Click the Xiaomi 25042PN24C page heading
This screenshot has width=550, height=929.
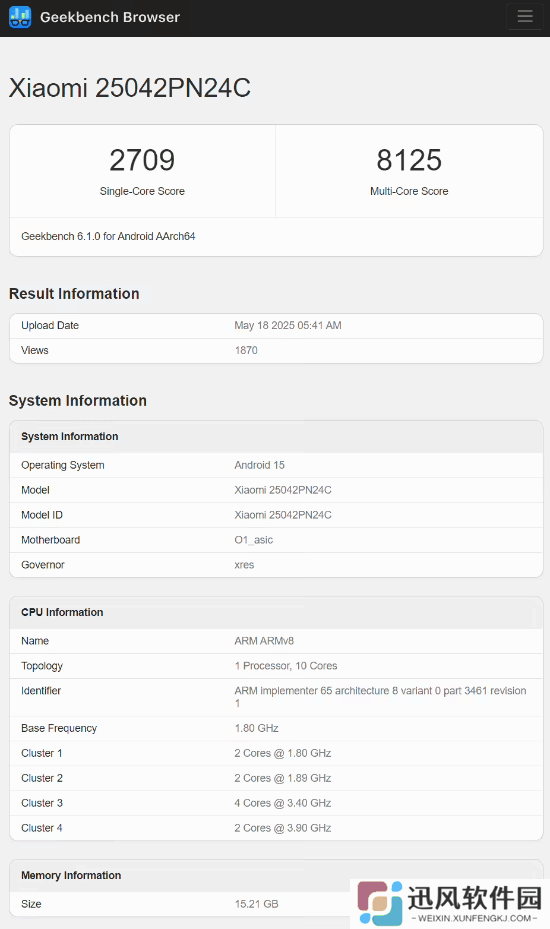(130, 88)
